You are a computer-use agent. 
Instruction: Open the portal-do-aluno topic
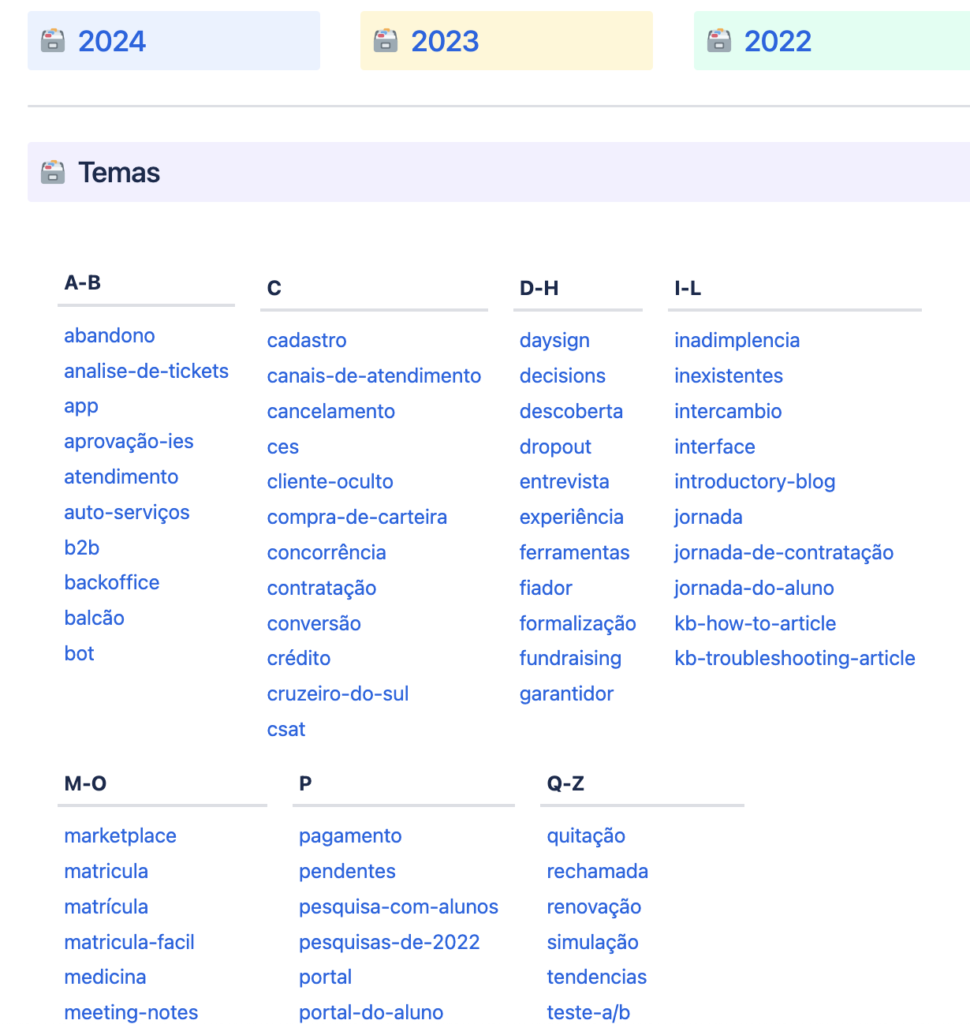tap(370, 1013)
